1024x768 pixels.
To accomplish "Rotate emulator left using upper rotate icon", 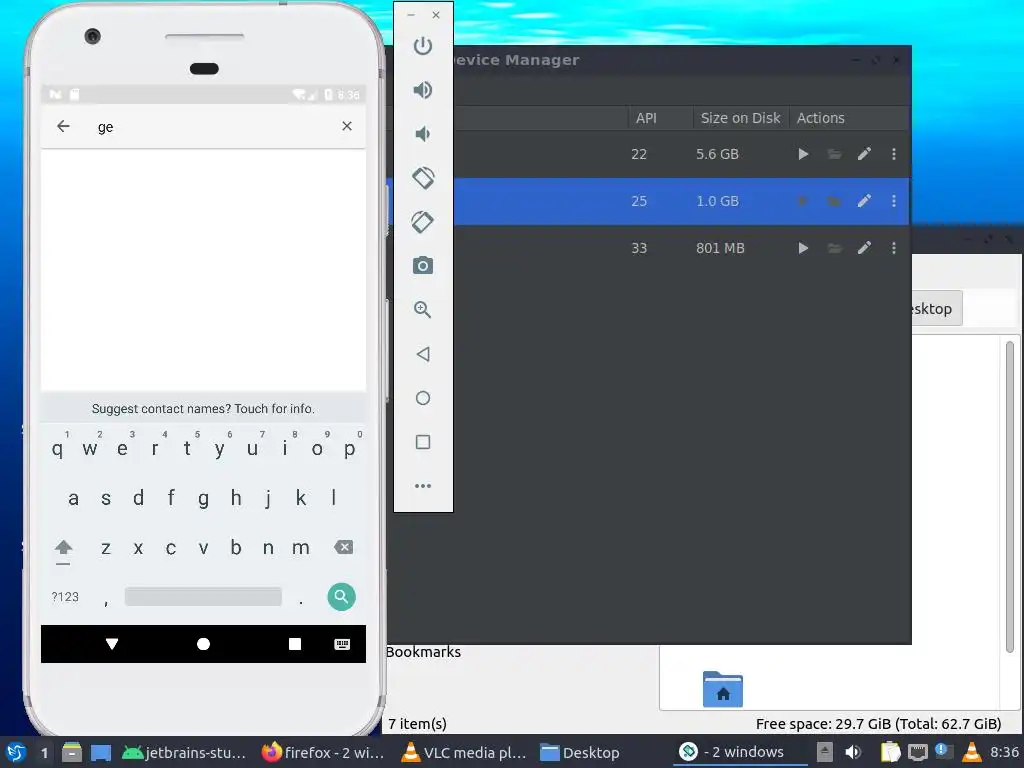I will click(423, 178).
